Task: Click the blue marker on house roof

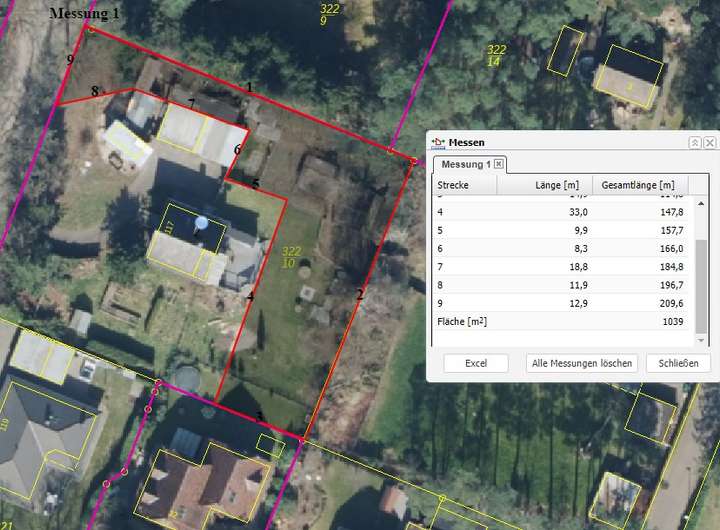Action: pyautogui.click(x=202, y=223)
